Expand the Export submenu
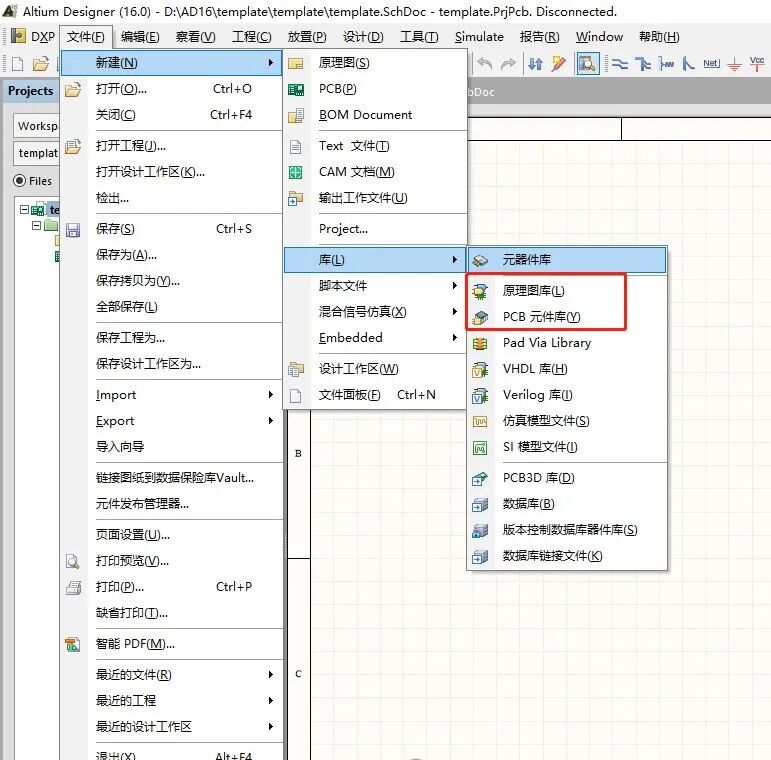This screenshot has height=760, width=771. click(x=172, y=421)
